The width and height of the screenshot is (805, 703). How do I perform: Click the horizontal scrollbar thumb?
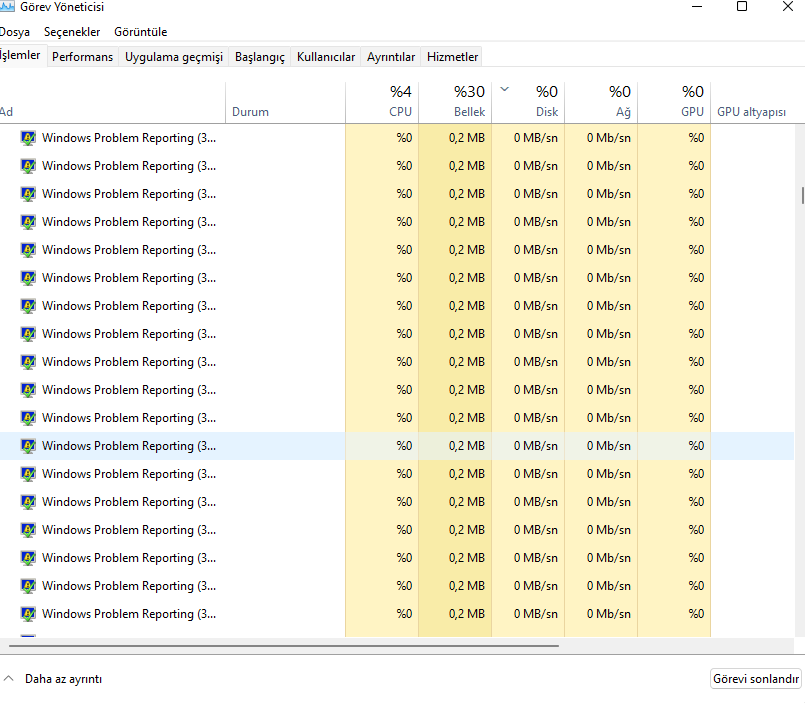click(284, 646)
